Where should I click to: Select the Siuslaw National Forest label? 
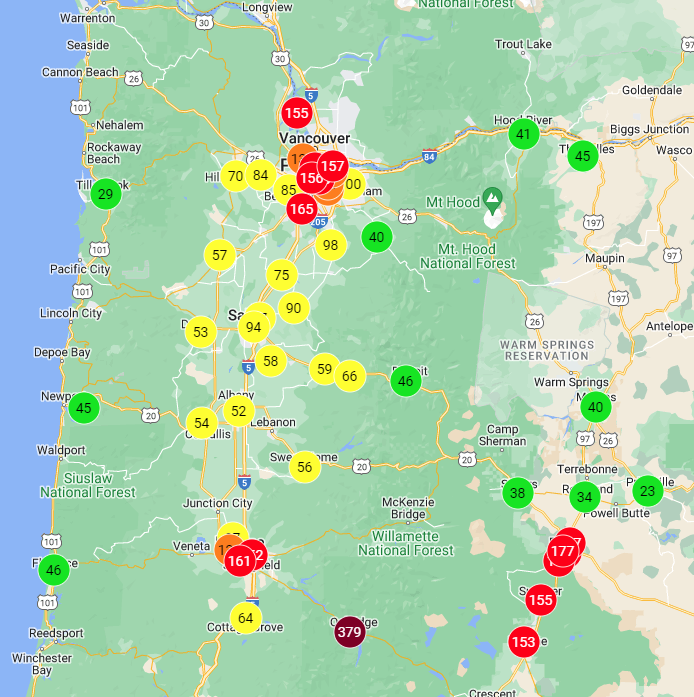[88, 485]
